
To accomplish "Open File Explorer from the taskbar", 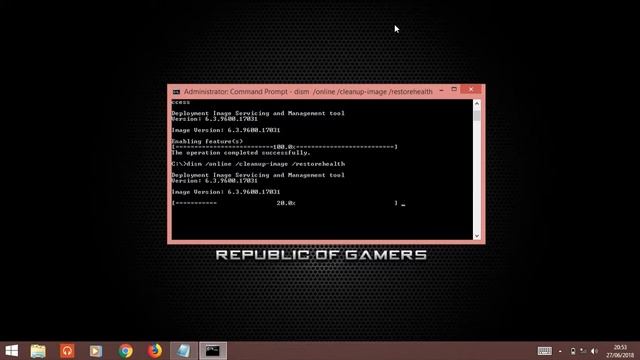I will click(x=38, y=351).
